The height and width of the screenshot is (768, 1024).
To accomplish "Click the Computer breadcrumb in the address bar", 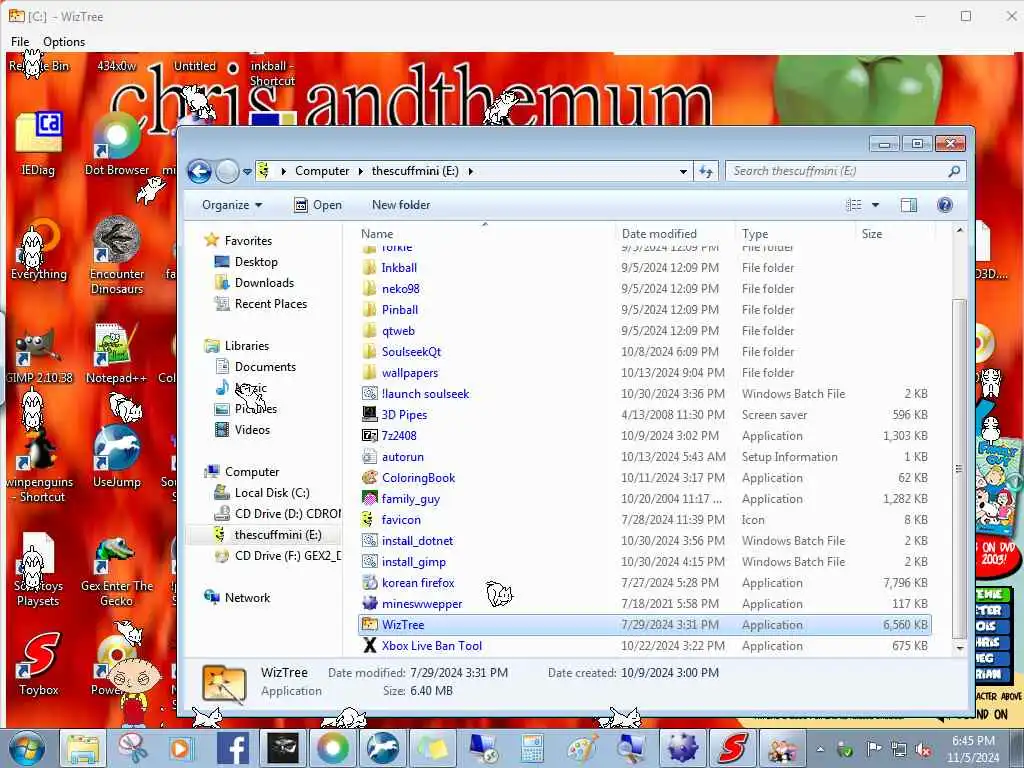I will tap(322, 171).
